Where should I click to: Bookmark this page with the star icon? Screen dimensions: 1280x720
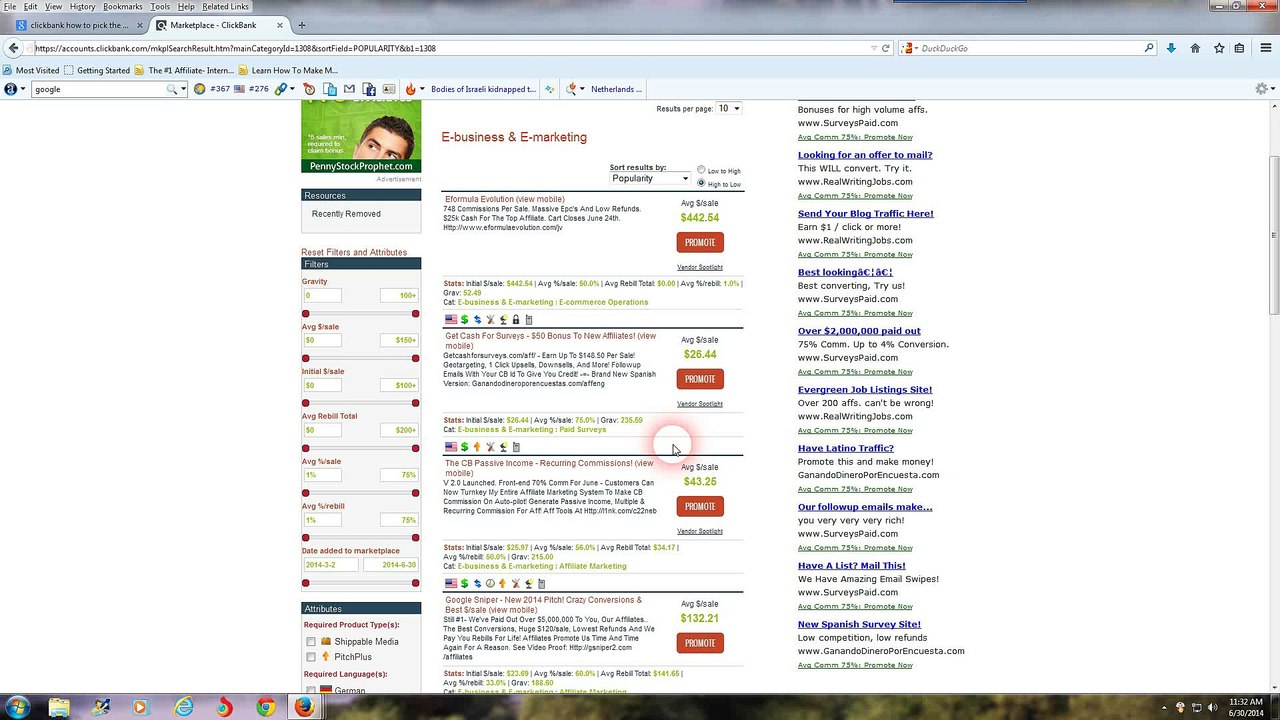[1219, 48]
